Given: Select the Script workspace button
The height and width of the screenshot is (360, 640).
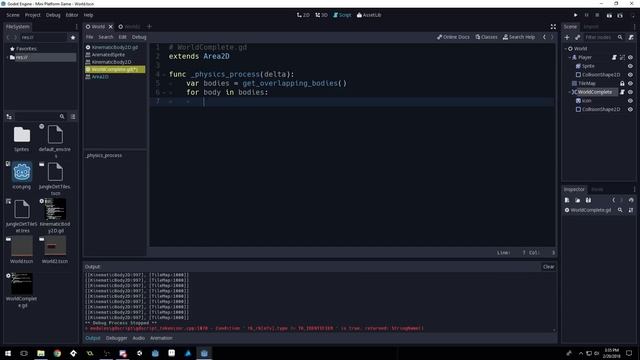Looking at the screenshot, I should [x=342, y=15].
